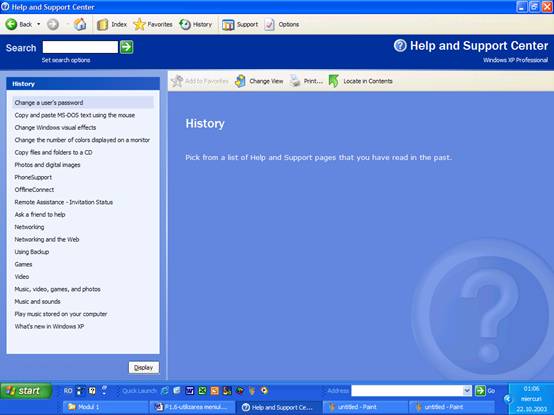Click the History toolbar button
The image size is (554, 415).
pos(195,24)
